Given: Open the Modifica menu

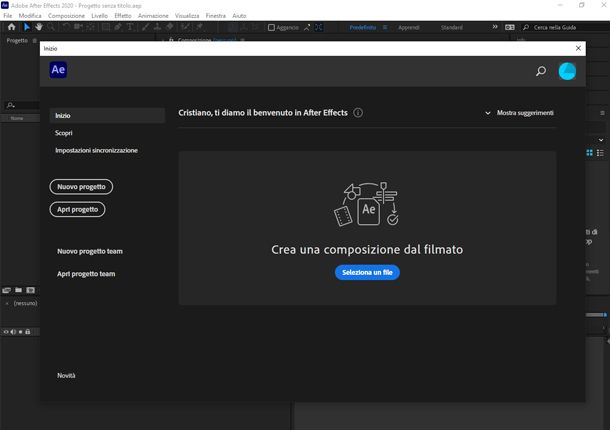Looking at the screenshot, I should [30, 16].
